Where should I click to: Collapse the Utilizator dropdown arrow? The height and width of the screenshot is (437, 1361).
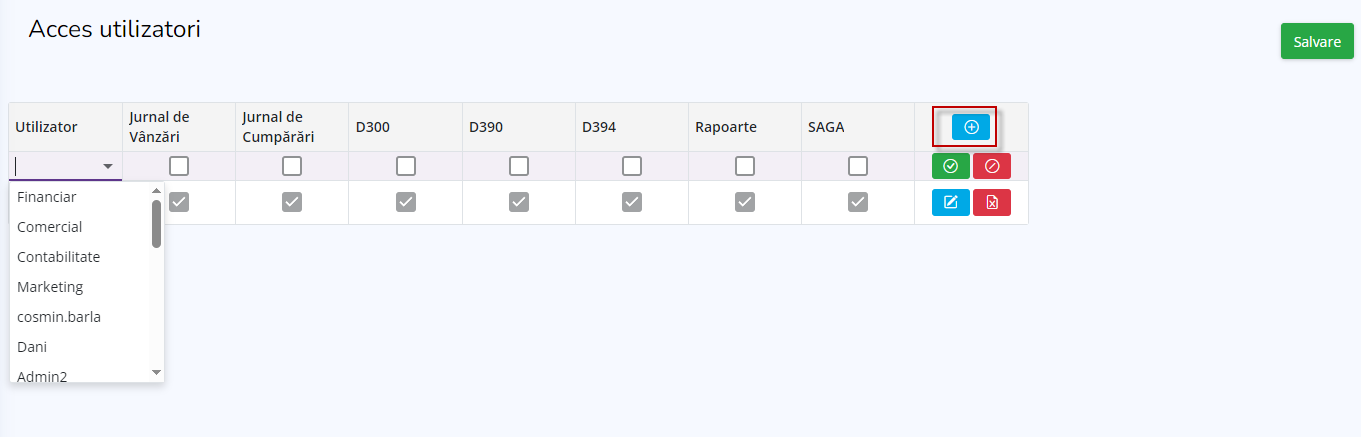pos(108,166)
